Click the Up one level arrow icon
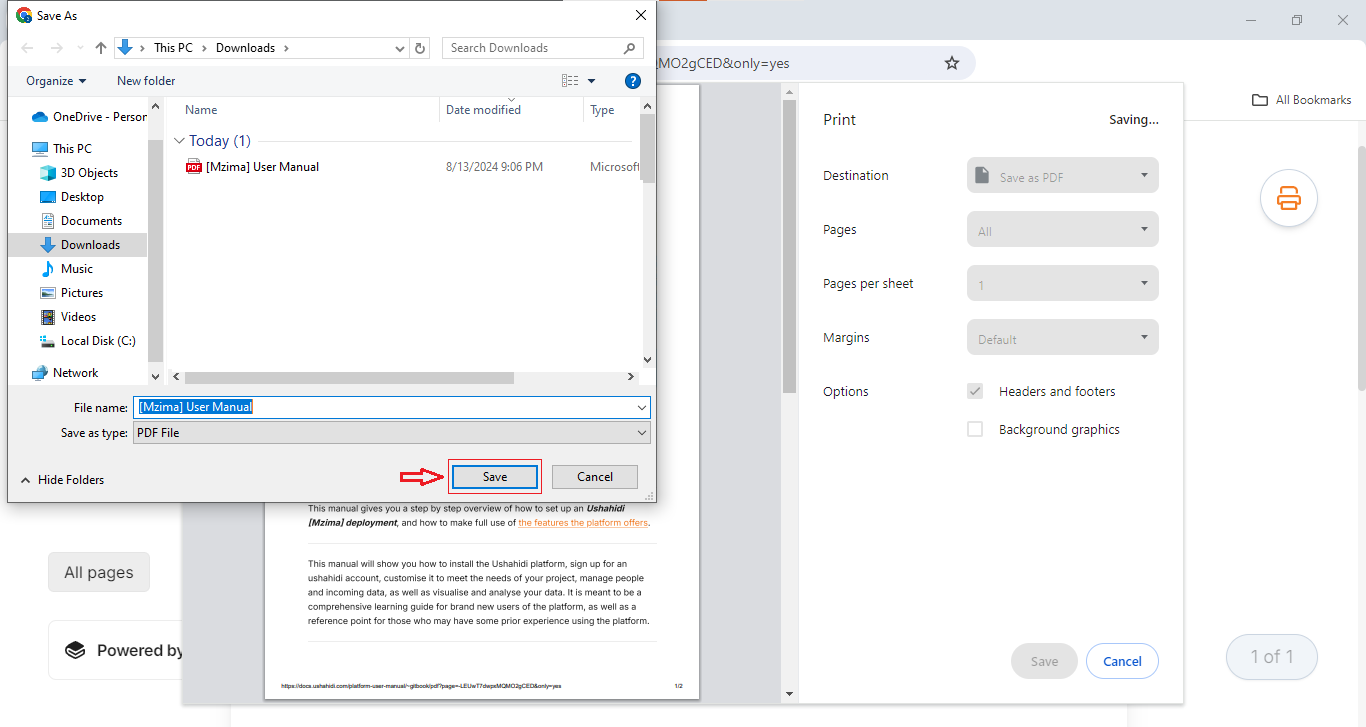The image size is (1366, 727). point(101,48)
